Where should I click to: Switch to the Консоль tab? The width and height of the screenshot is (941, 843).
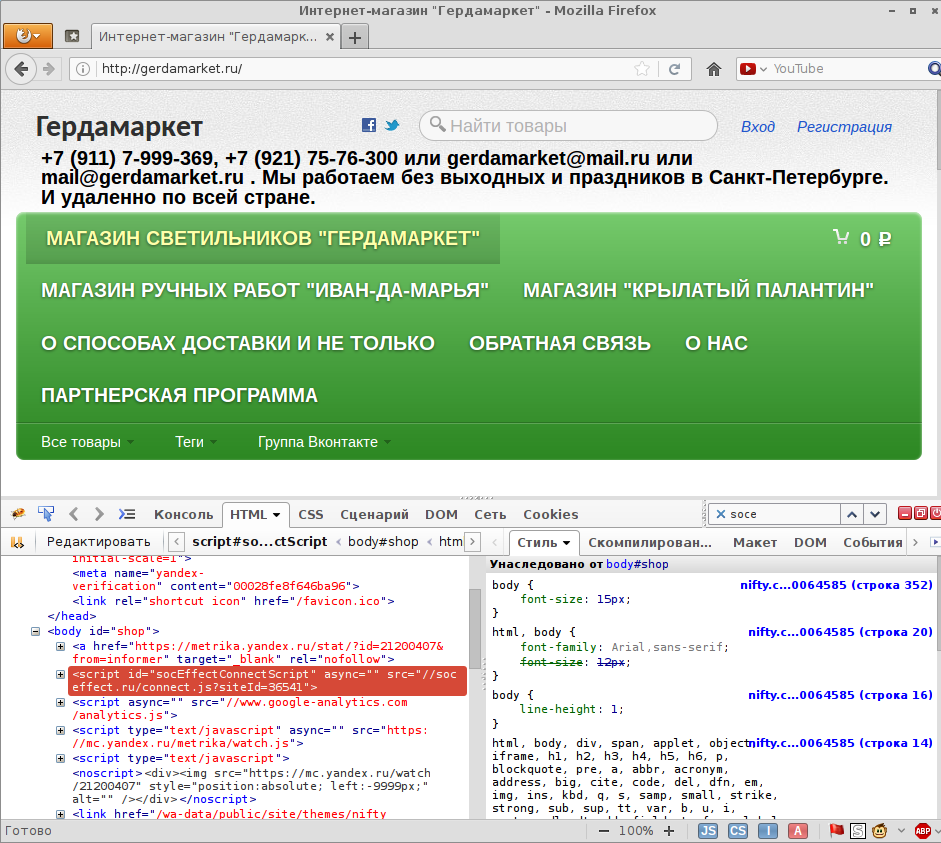tap(183, 514)
